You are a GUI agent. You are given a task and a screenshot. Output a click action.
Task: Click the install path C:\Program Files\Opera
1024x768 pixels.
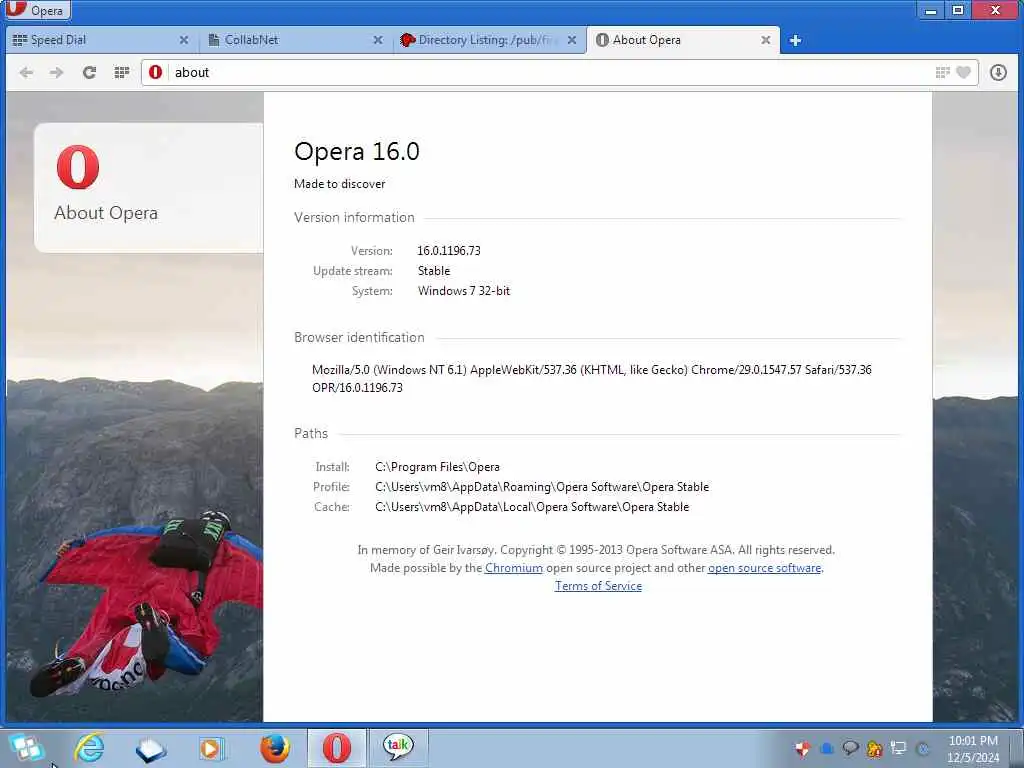coord(438,468)
